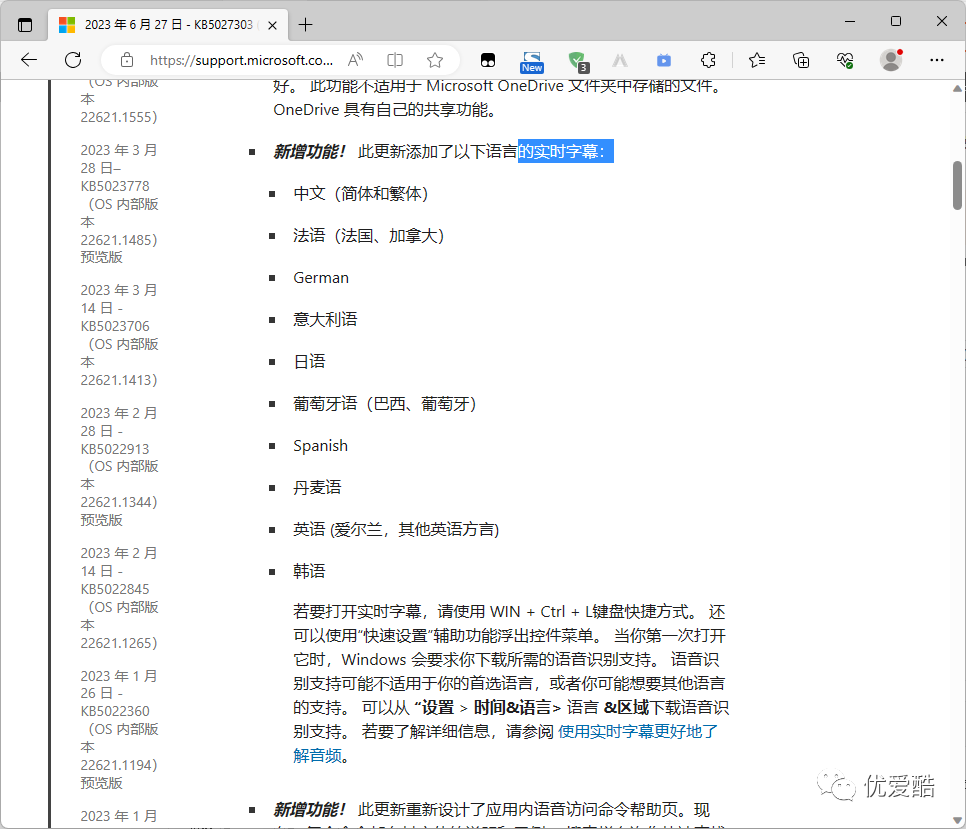Open the Collections icon
The image size is (966, 829).
pyautogui.click(x=800, y=60)
